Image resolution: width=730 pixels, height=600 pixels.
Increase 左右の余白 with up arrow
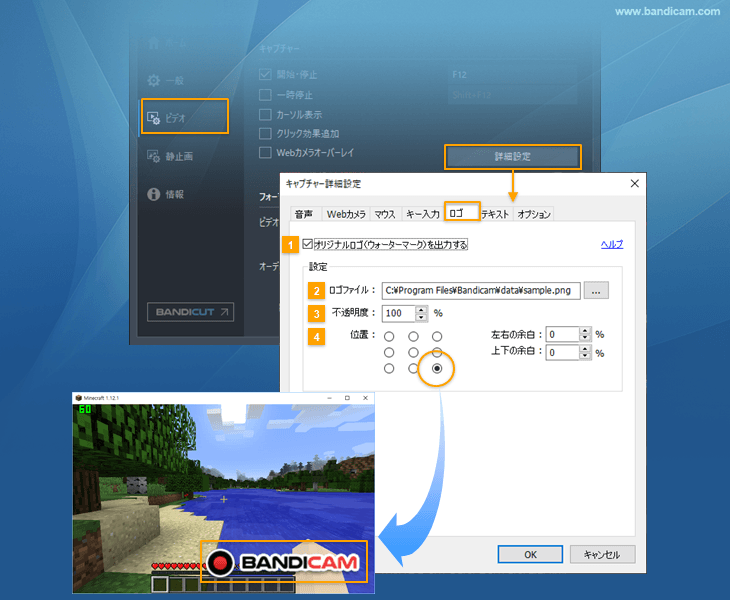(x=585, y=330)
